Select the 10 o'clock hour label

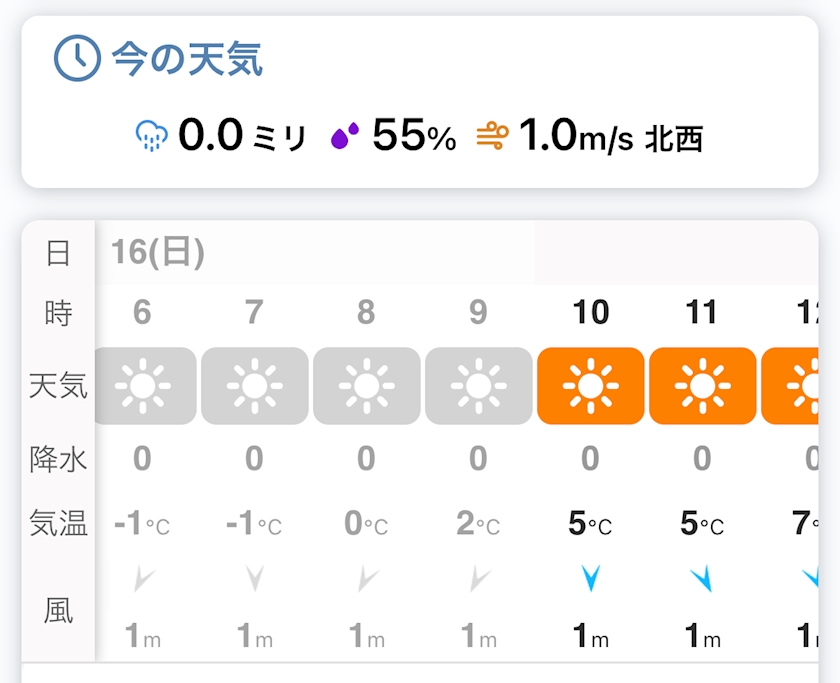590,312
